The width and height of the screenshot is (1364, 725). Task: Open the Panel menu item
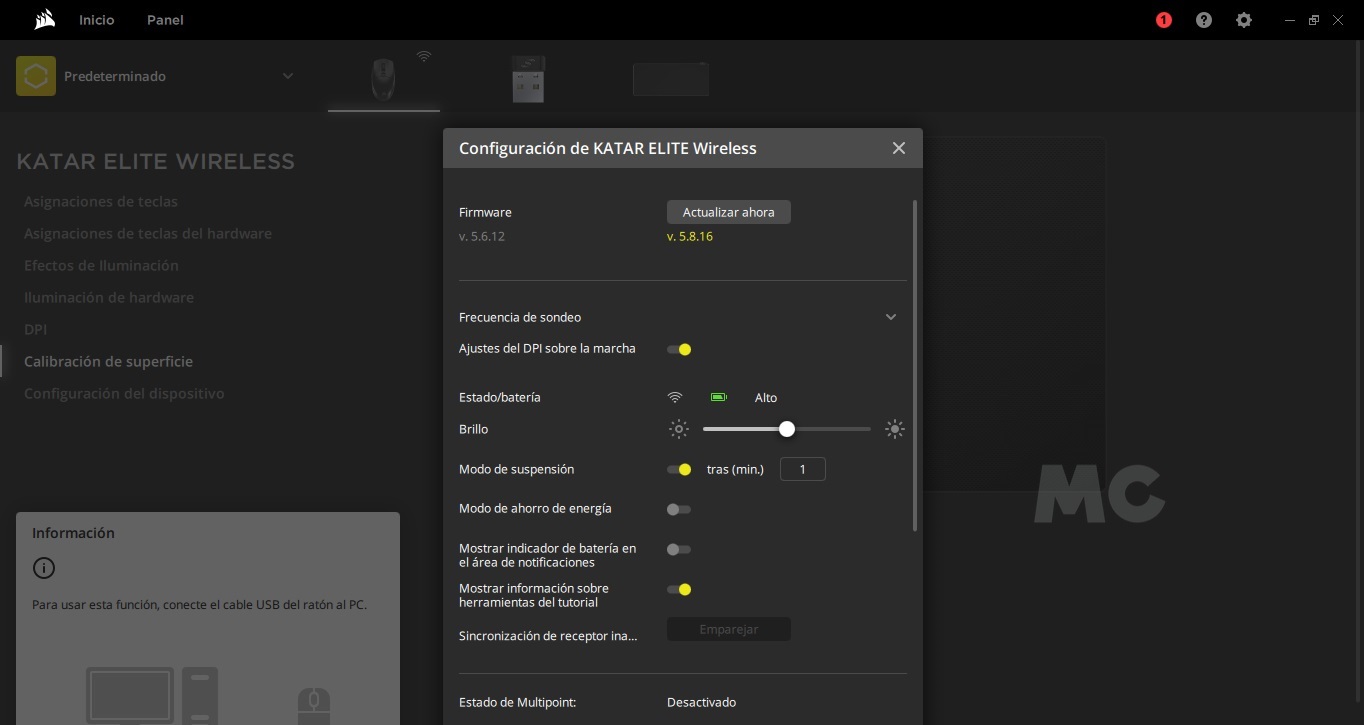pos(165,20)
